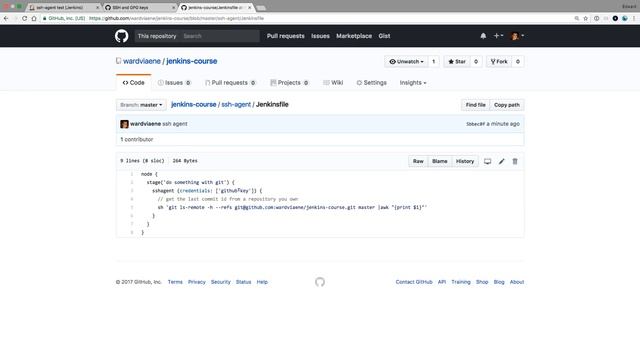The width and height of the screenshot is (640, 360).
Task: Open wardviaene owner link
Action: (142, 61)
